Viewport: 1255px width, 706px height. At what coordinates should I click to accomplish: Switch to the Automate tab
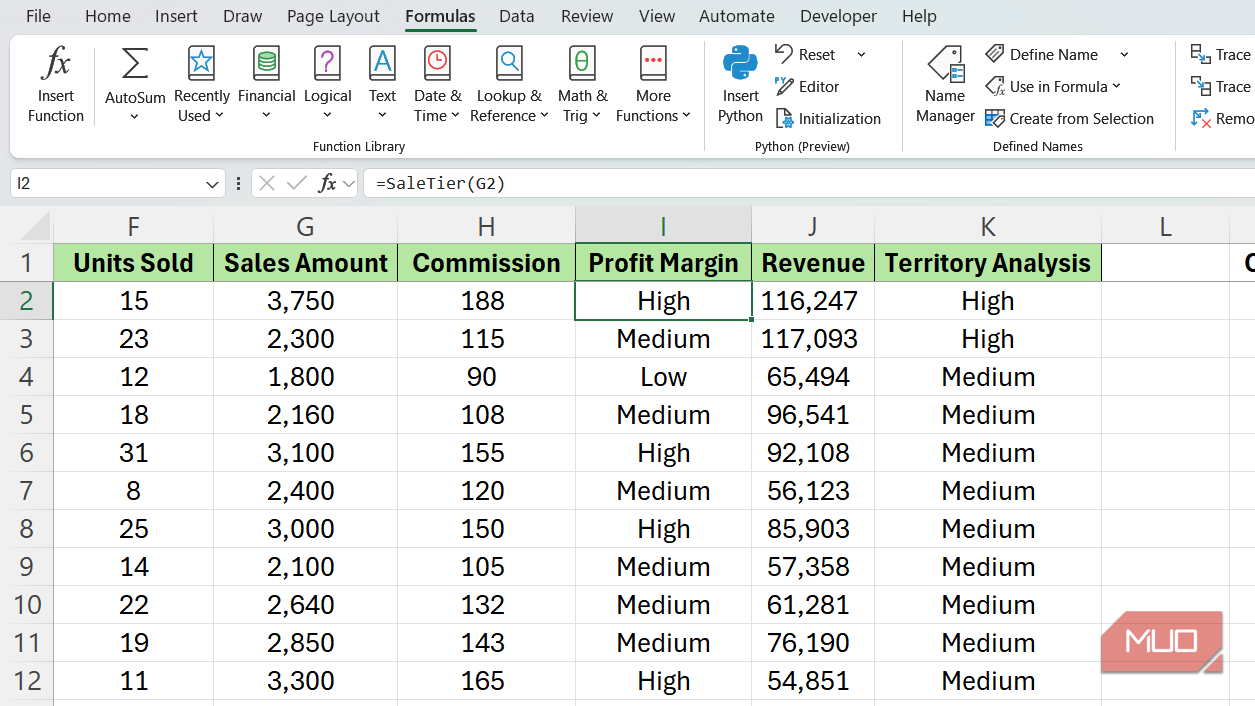point(737,16)
